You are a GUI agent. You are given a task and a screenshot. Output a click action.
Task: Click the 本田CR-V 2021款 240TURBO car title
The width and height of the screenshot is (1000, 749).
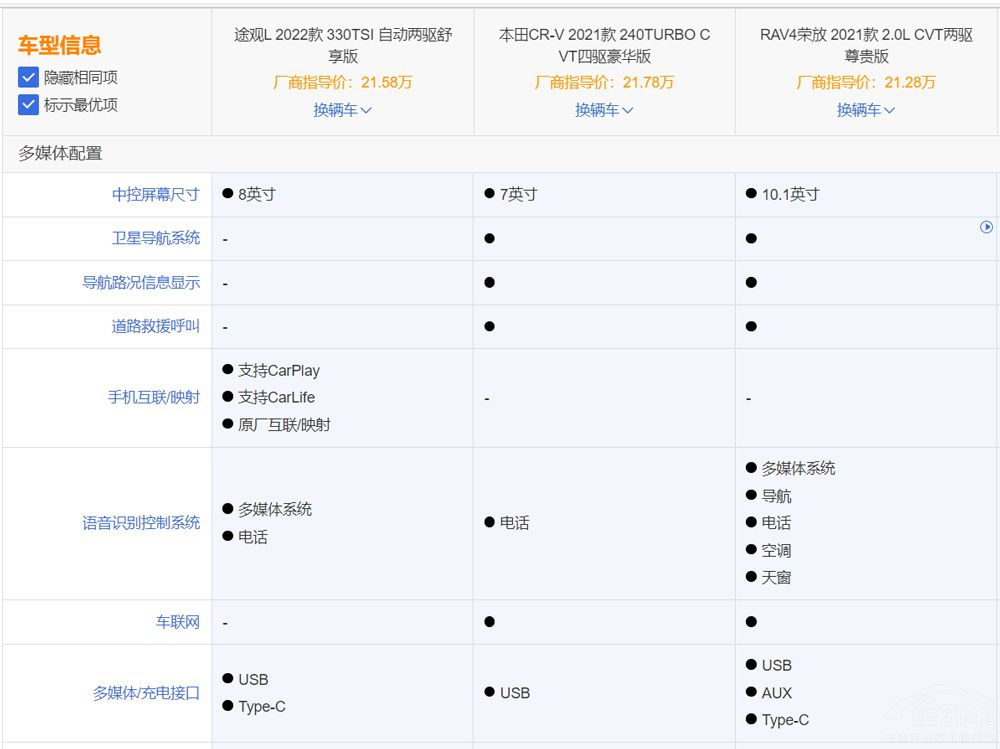(604, 45)
